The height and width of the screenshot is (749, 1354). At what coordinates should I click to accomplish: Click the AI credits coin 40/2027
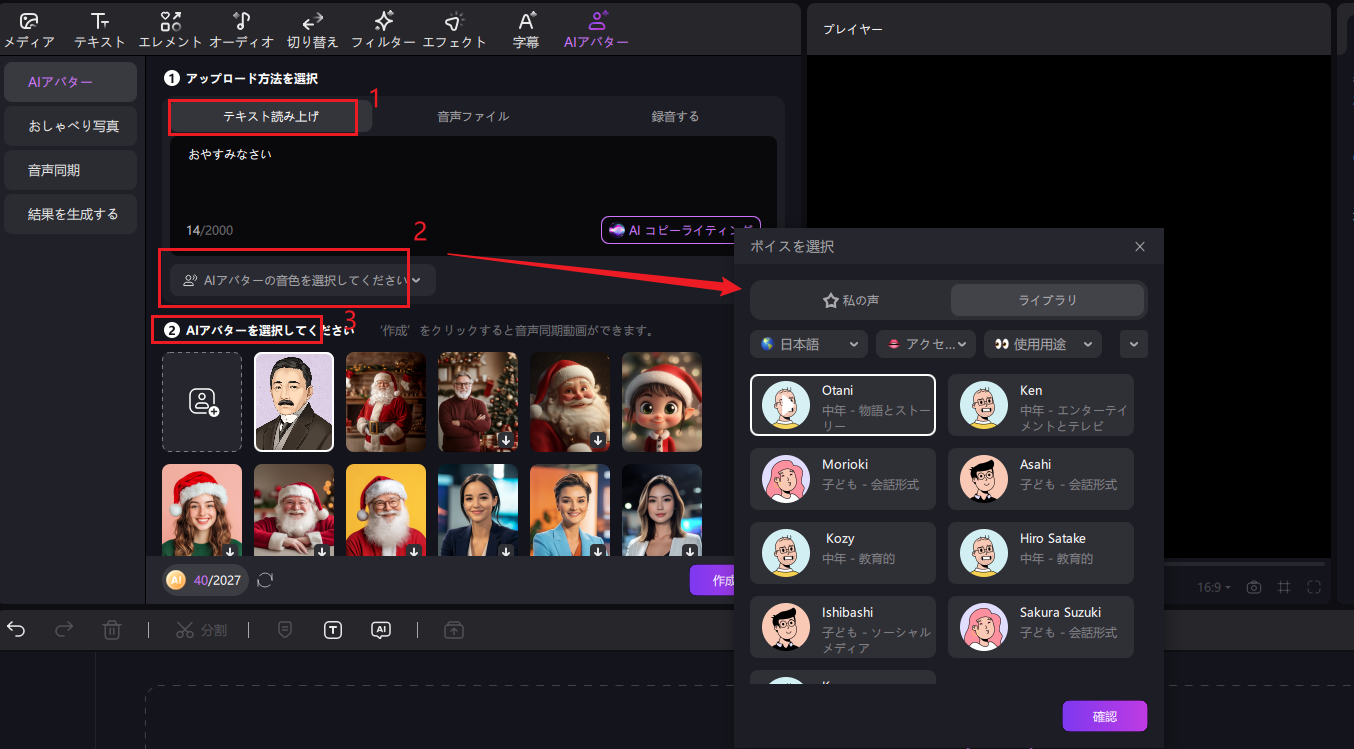pyautogui.click(x=205, y=580)
